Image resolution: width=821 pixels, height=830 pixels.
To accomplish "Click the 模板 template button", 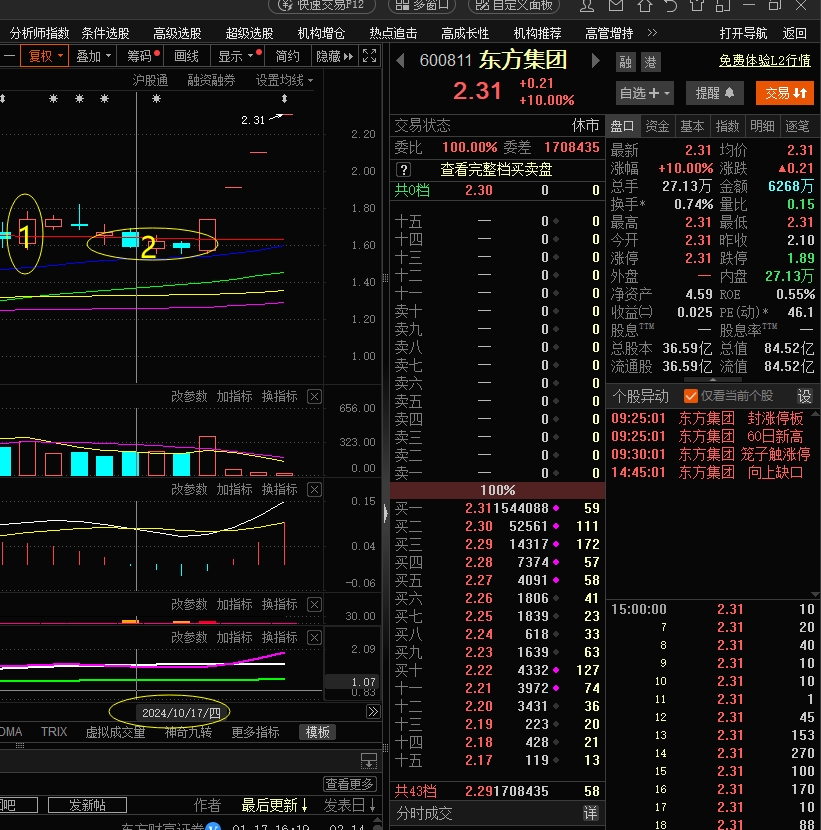I will [318, 732].
